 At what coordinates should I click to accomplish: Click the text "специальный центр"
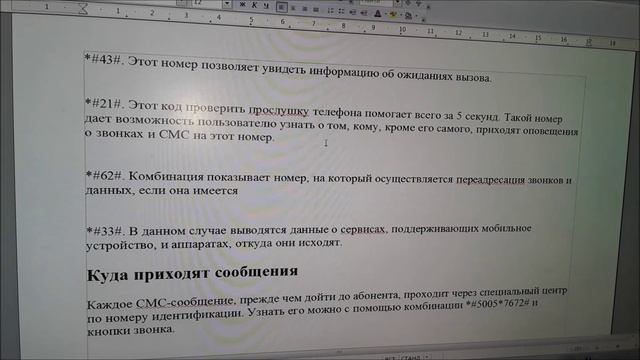523,291
